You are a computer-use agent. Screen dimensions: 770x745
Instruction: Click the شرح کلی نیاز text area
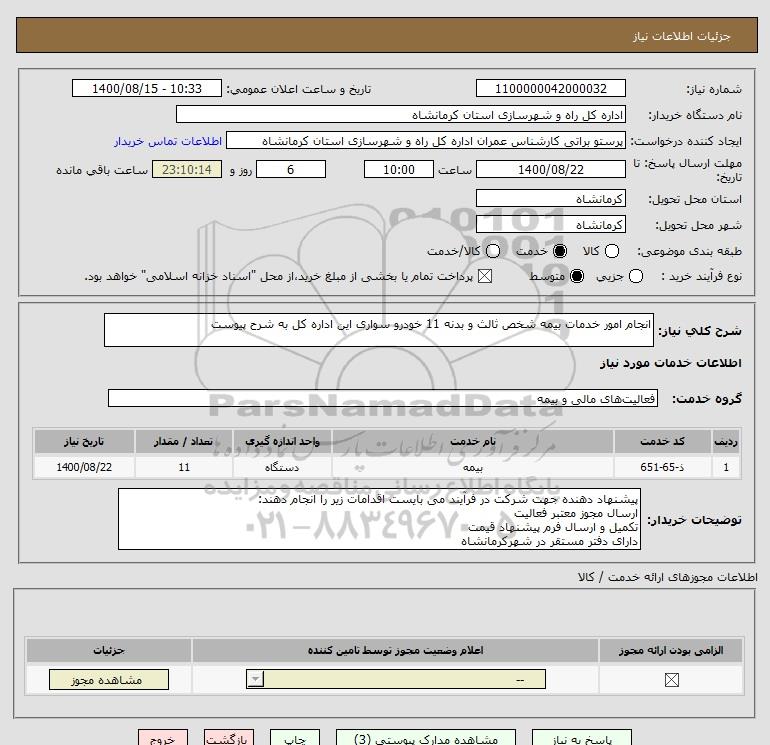coord(379,330)
